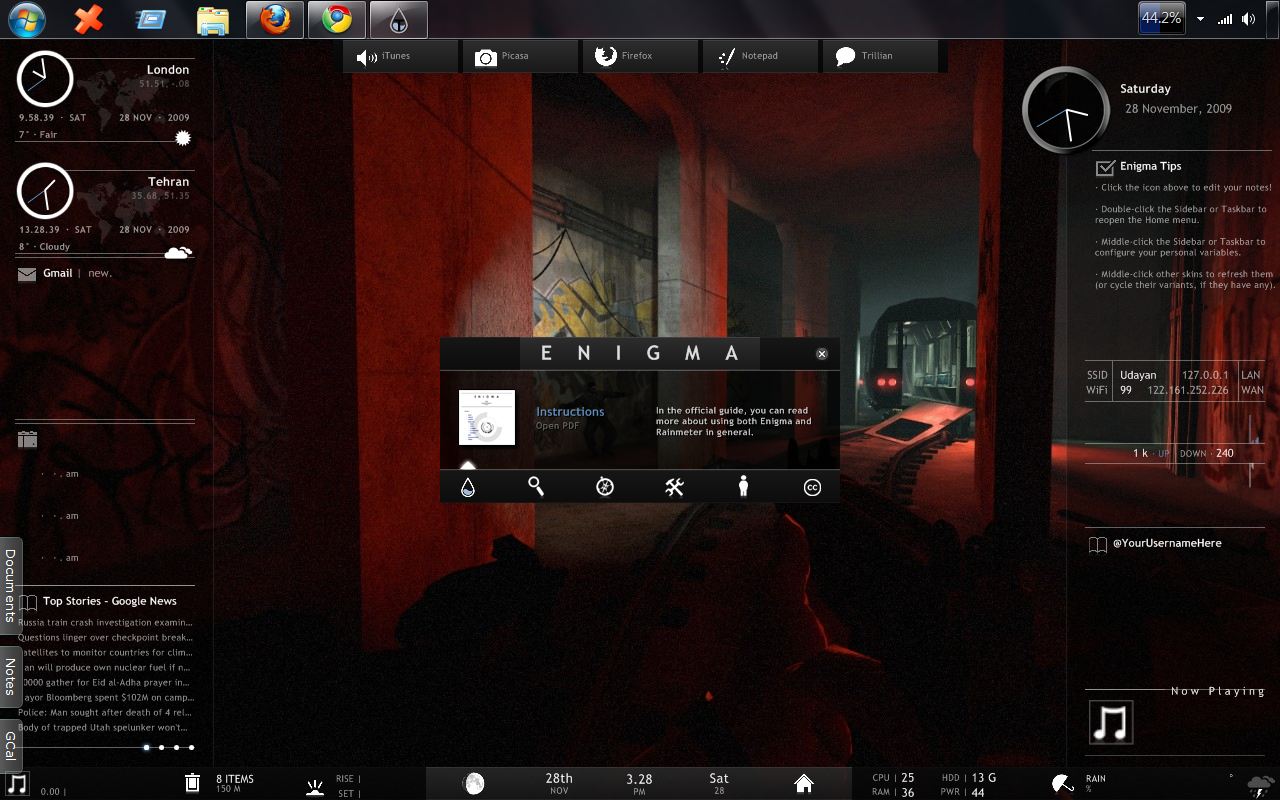The image size is (1280, 800).
Task: Launch Picasa from the Enigma launcher bar
Action: (x=520, y=57)
